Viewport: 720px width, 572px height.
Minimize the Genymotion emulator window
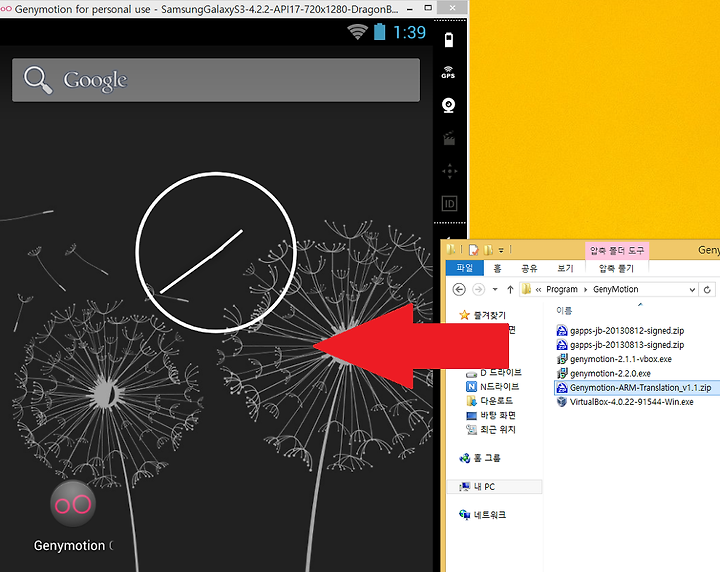point(410,8)
